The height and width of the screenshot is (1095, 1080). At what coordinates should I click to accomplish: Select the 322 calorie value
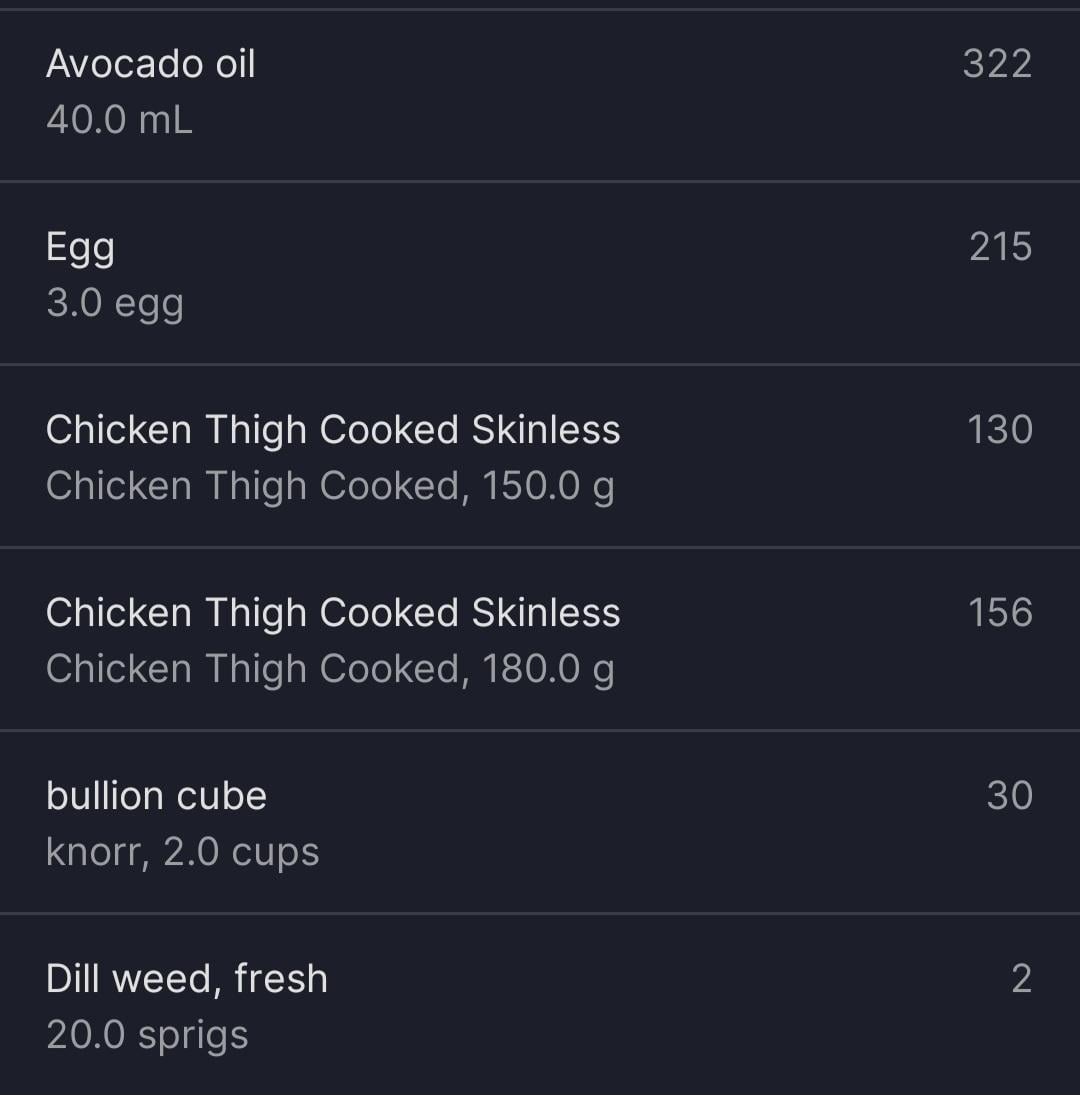point(997,64)
